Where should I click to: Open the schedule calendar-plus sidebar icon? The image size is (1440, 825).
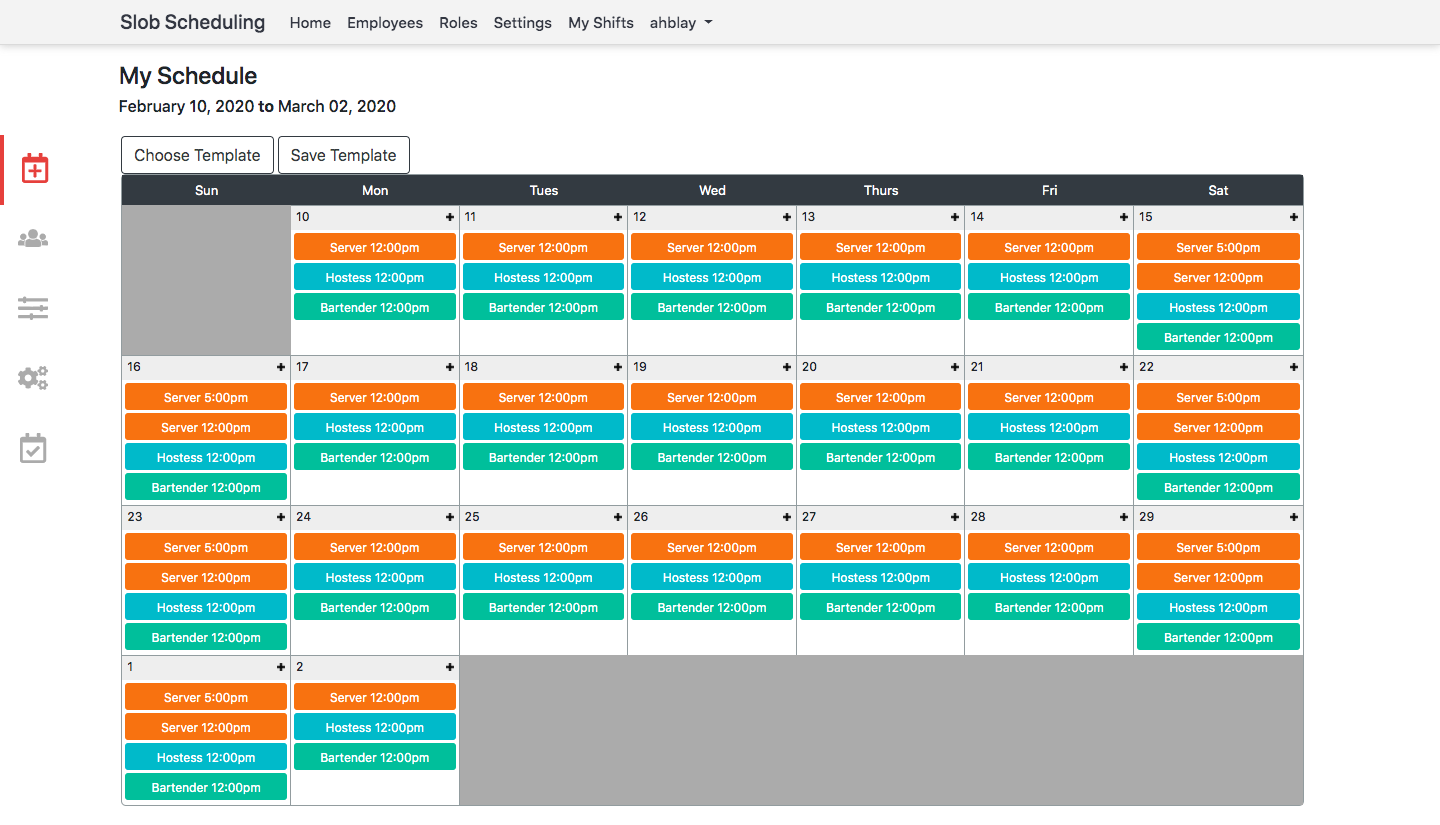pyautogui.click(x=35, y=168)
